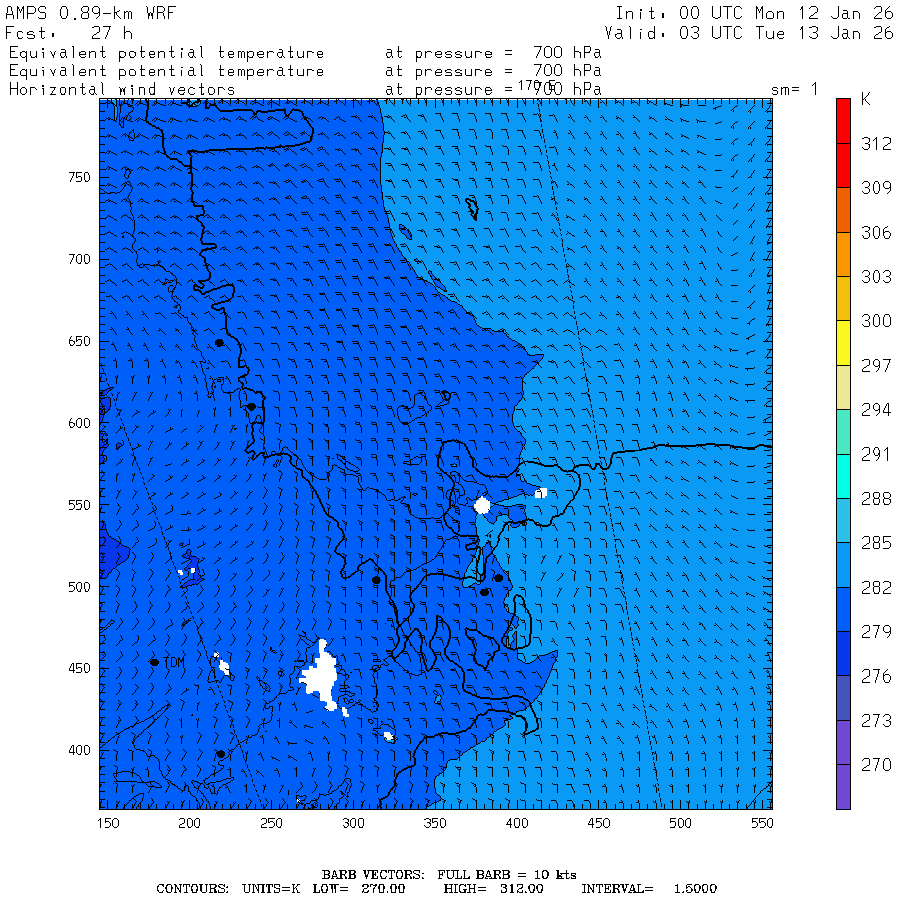This screenshot has width=900, height=900.
Task: Click the 300 colorbar value
Action: click(876, 321)
